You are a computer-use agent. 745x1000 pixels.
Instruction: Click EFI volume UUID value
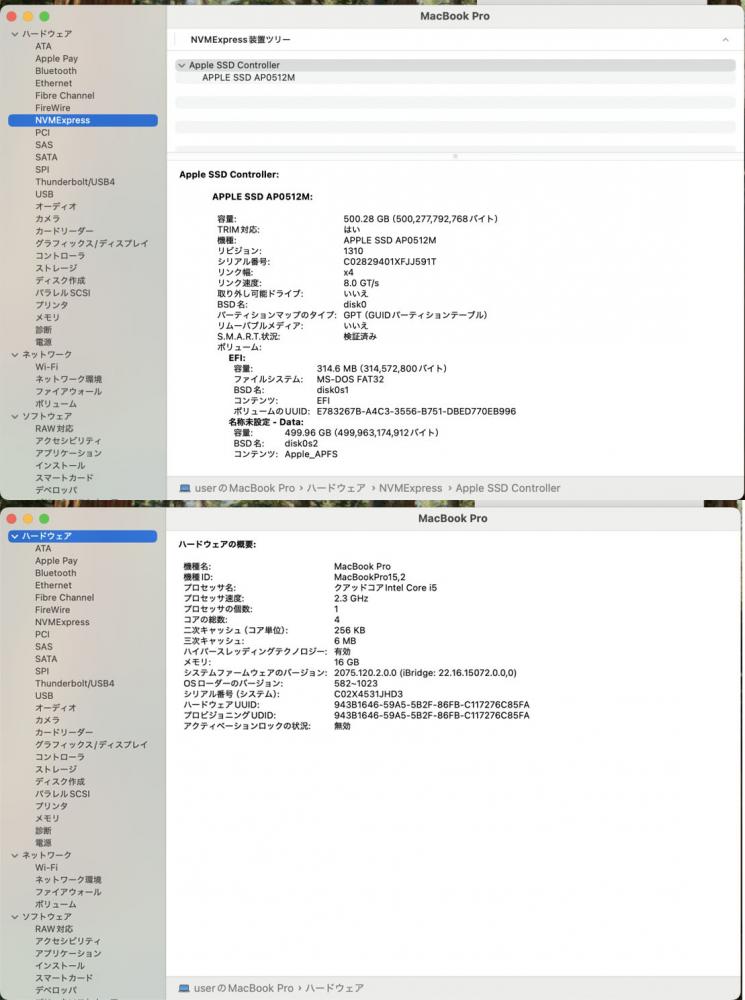tap(417, 411)
